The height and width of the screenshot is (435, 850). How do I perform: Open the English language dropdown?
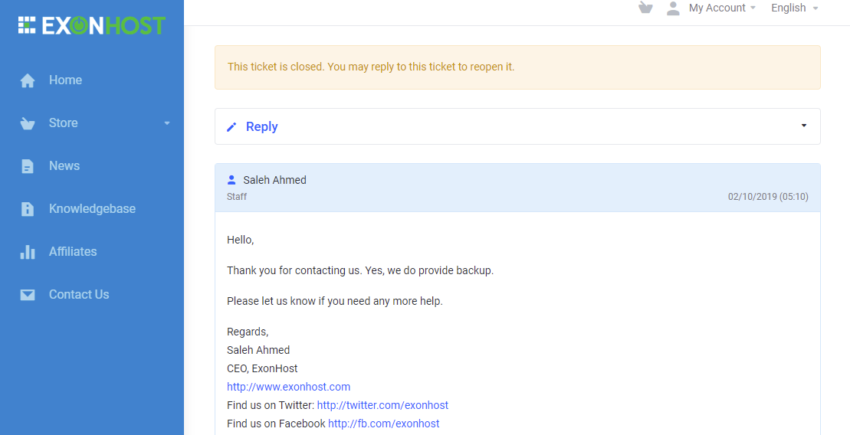(x=794, y=8)
